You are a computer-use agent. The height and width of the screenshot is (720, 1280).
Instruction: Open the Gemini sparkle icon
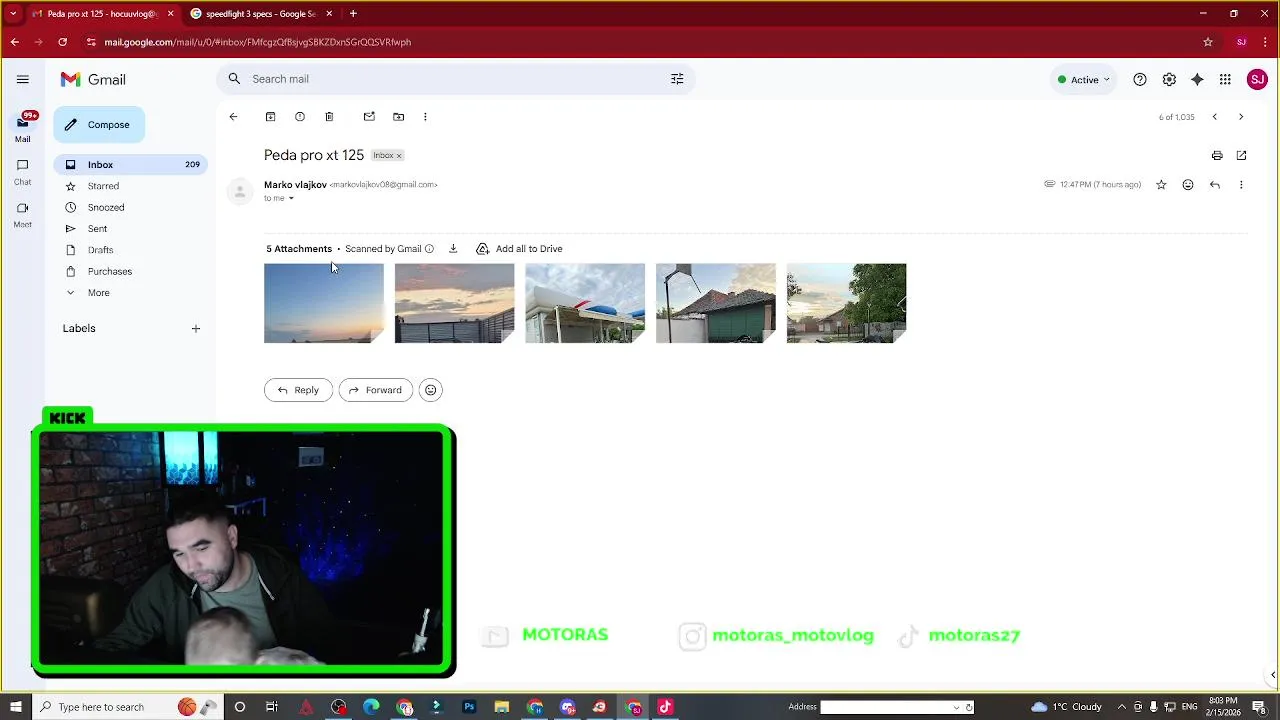[x=1197, y=80]
